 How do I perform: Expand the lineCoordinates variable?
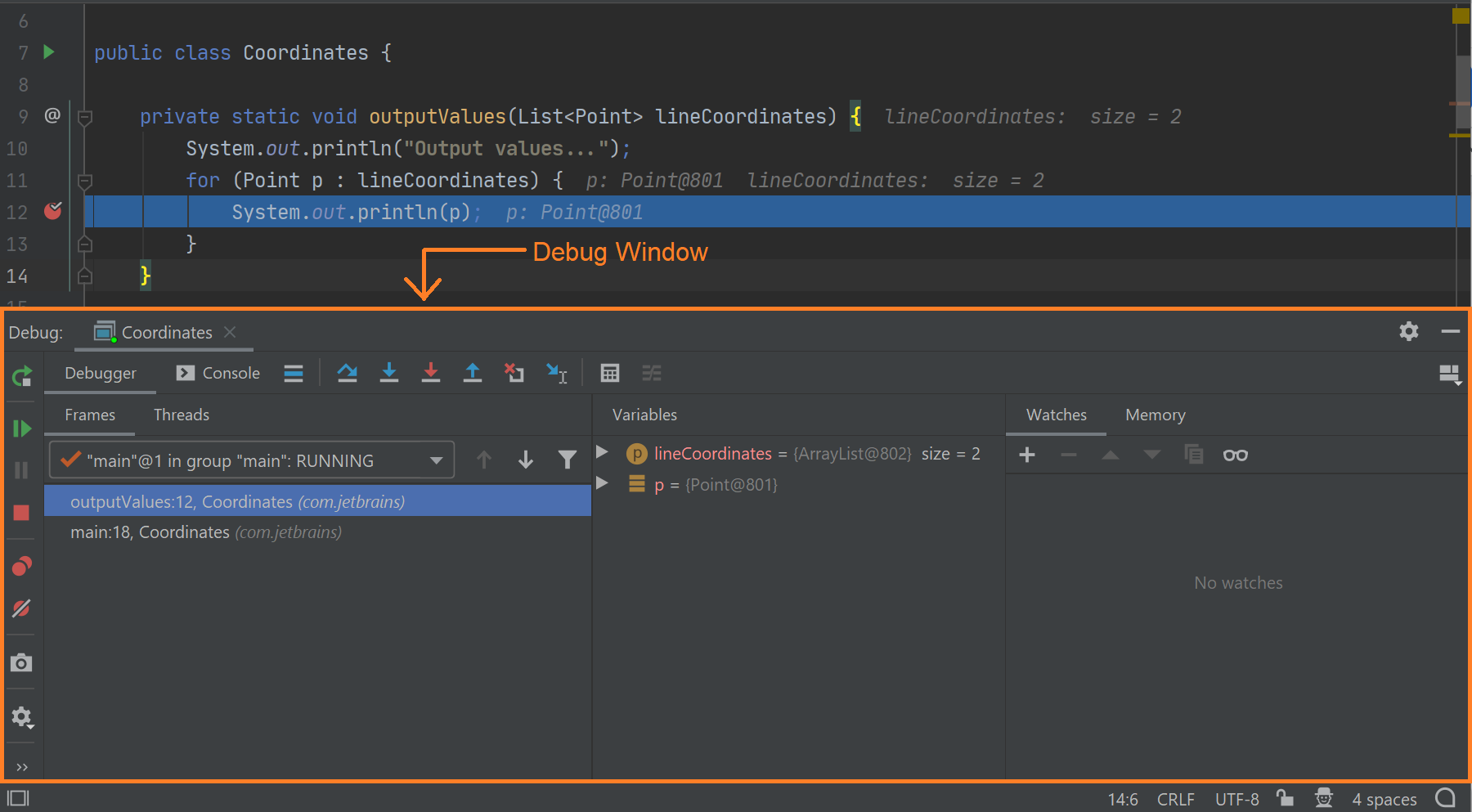point(603,453)
